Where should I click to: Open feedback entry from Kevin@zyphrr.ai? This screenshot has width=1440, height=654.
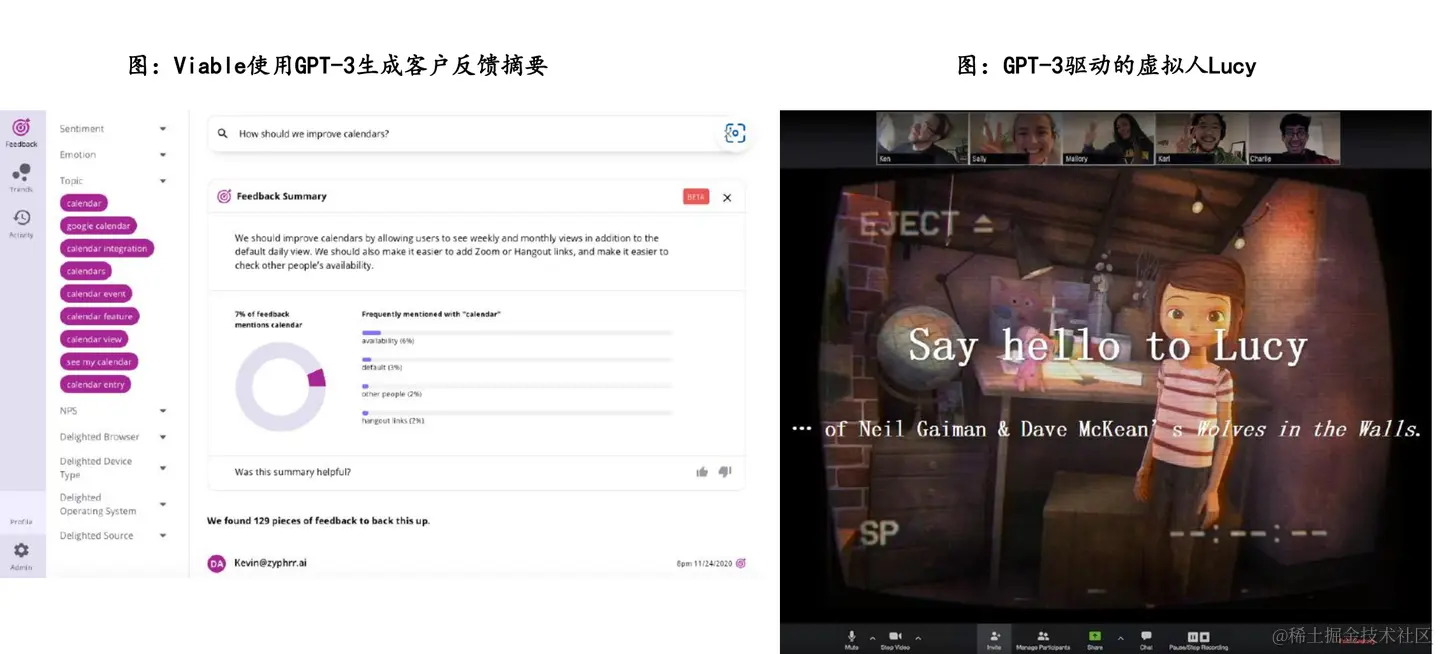click(270, 563)
